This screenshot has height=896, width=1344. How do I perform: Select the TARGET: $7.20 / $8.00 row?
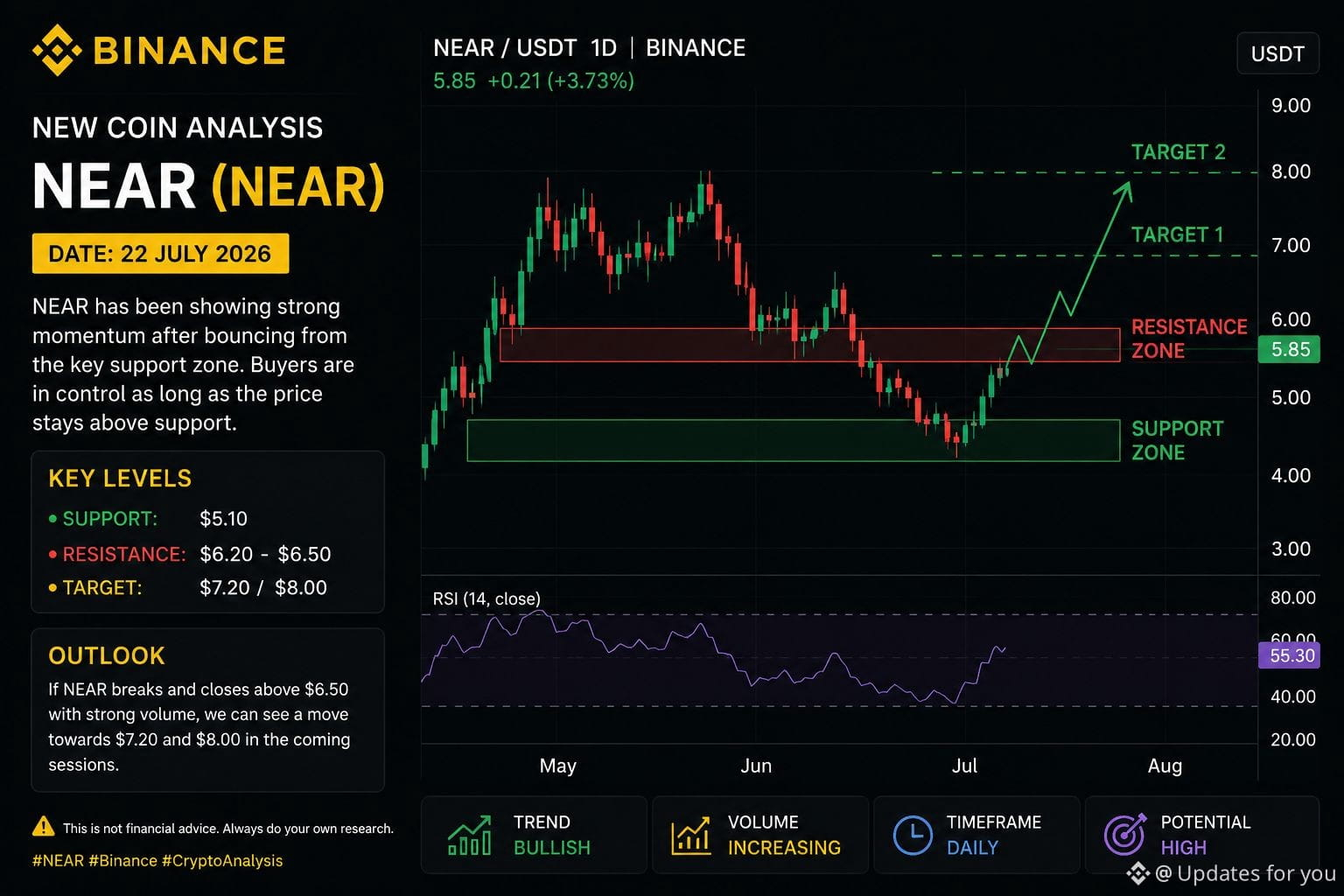188,587
